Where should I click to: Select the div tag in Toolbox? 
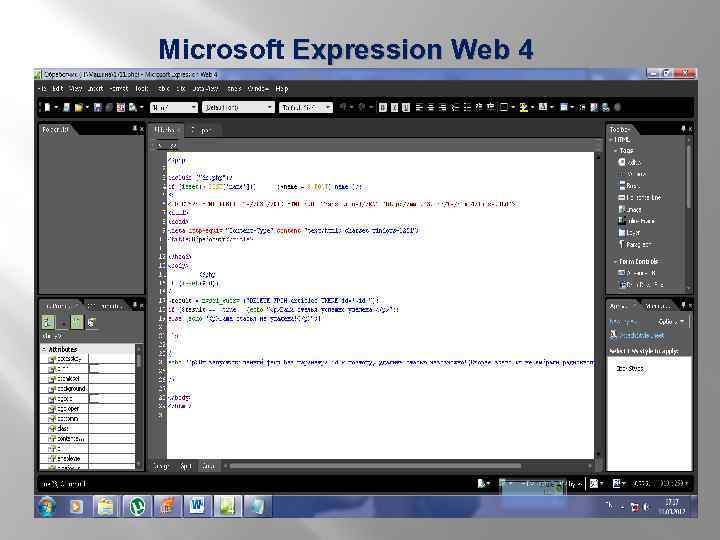[x=630, y=163]
